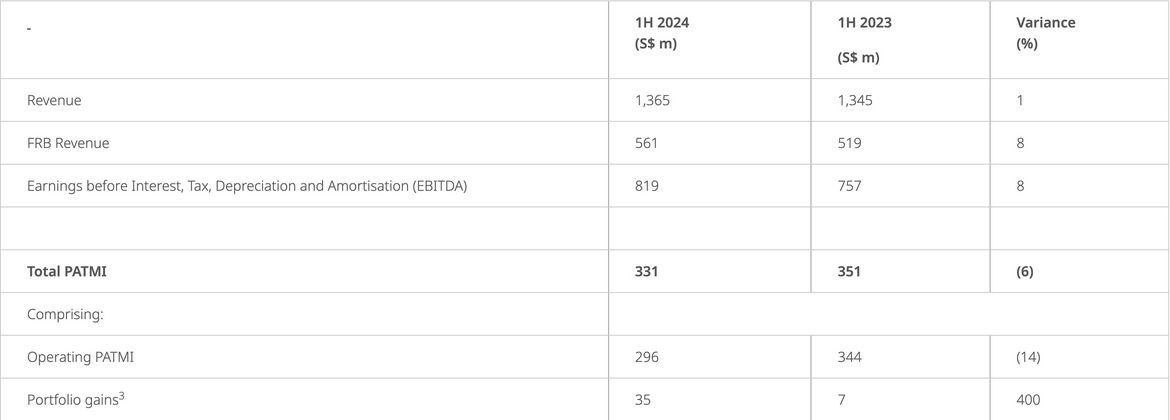The image size is (1170, 420).
Task: Click the 1,345 revenue value
Action: tap(855, 100)
